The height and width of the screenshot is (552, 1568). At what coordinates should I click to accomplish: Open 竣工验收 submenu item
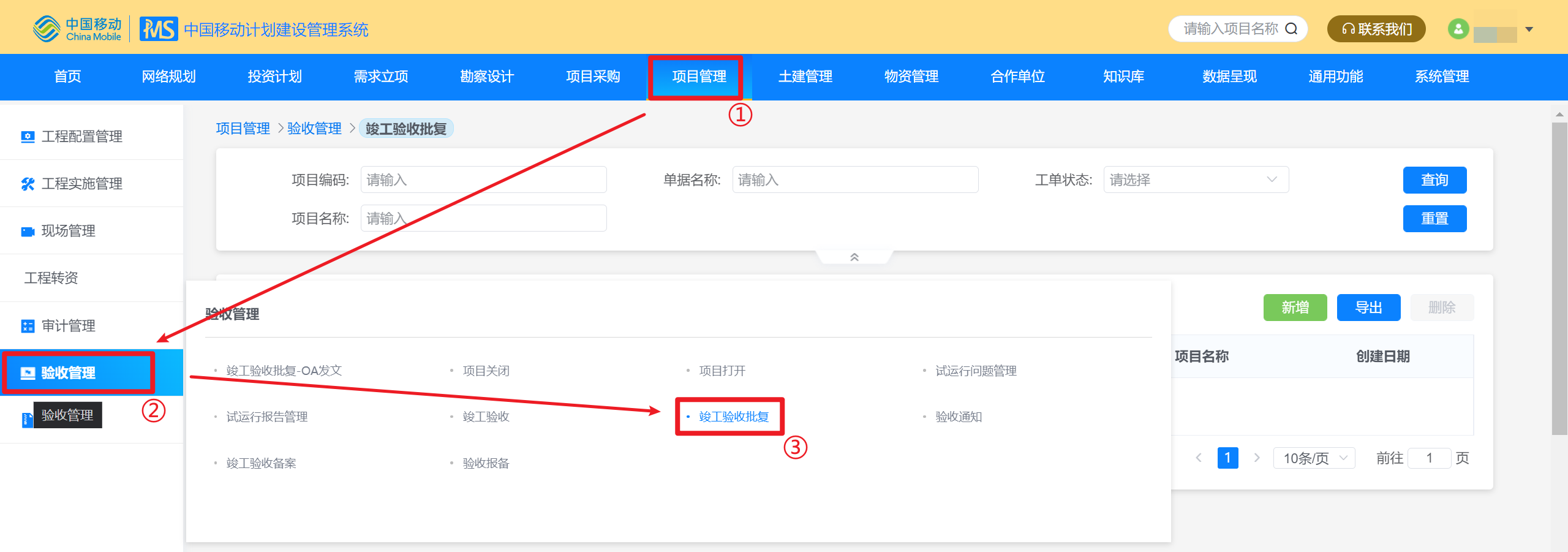pyautogui.click(x=486, y=417)
